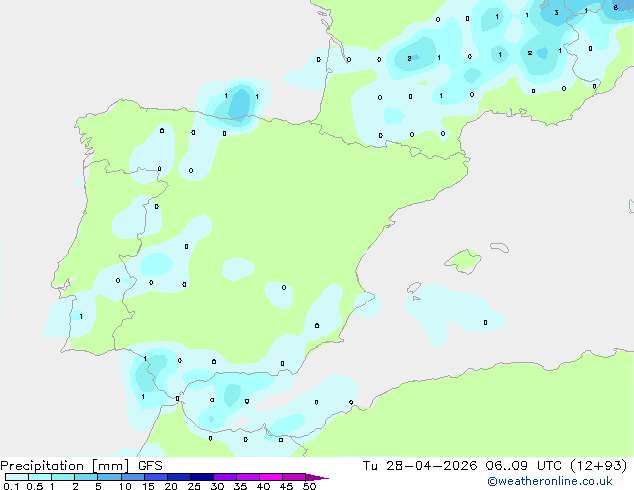Click the "35" legend value

[x=240, y=486]
